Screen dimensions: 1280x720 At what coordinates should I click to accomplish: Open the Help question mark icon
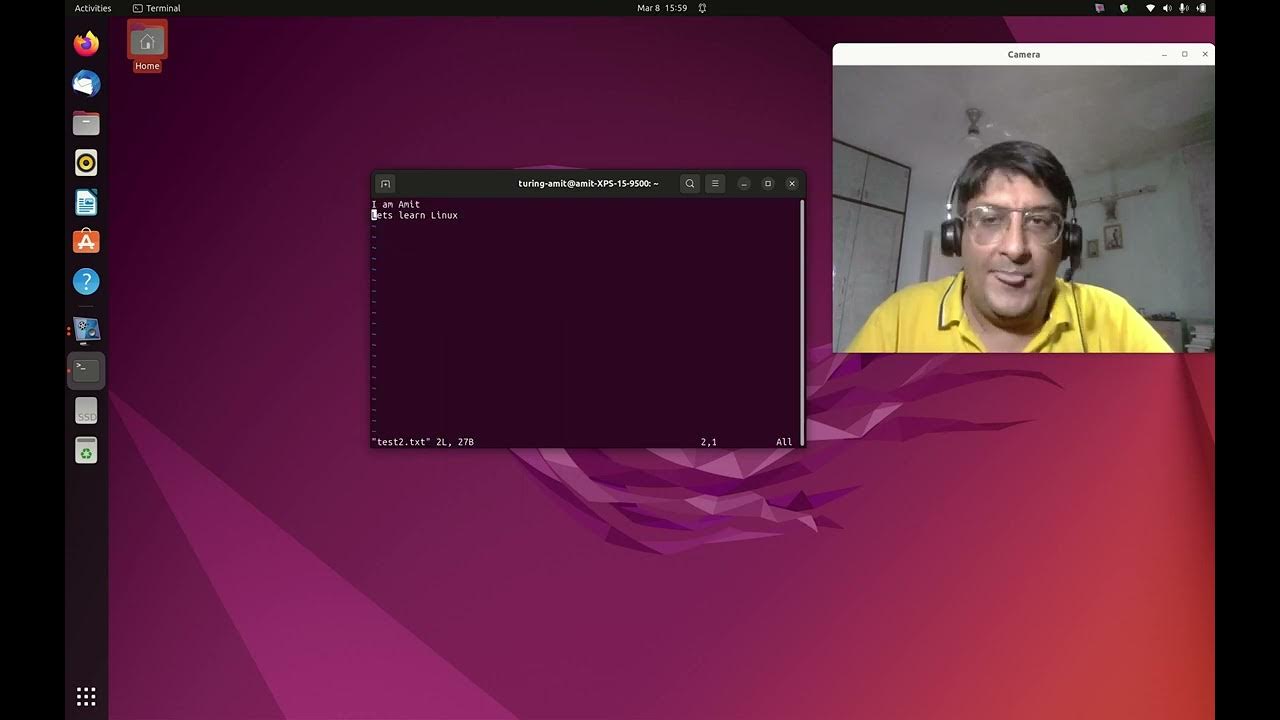(86, 282)
